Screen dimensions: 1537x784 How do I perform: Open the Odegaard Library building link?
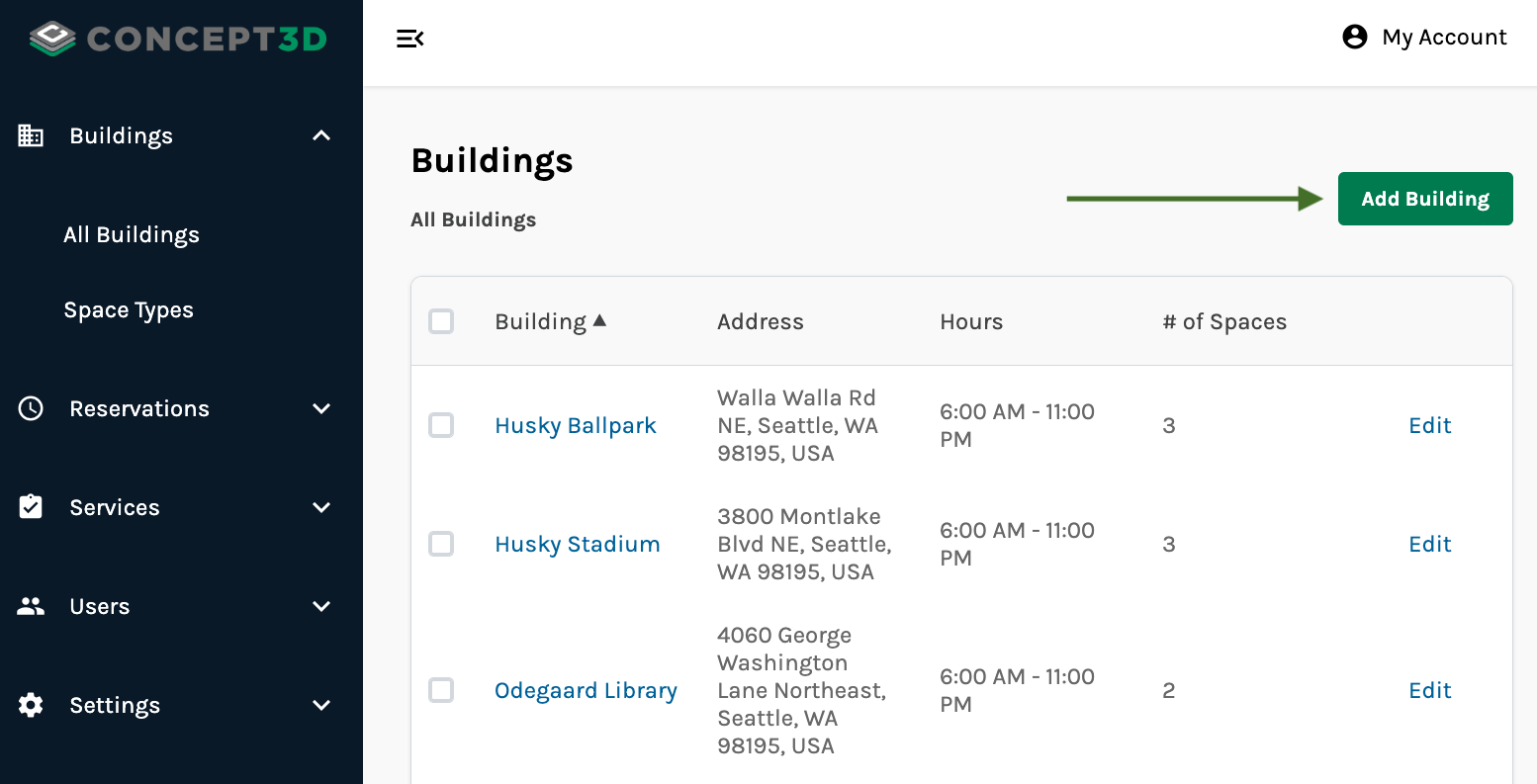point(586,690)
